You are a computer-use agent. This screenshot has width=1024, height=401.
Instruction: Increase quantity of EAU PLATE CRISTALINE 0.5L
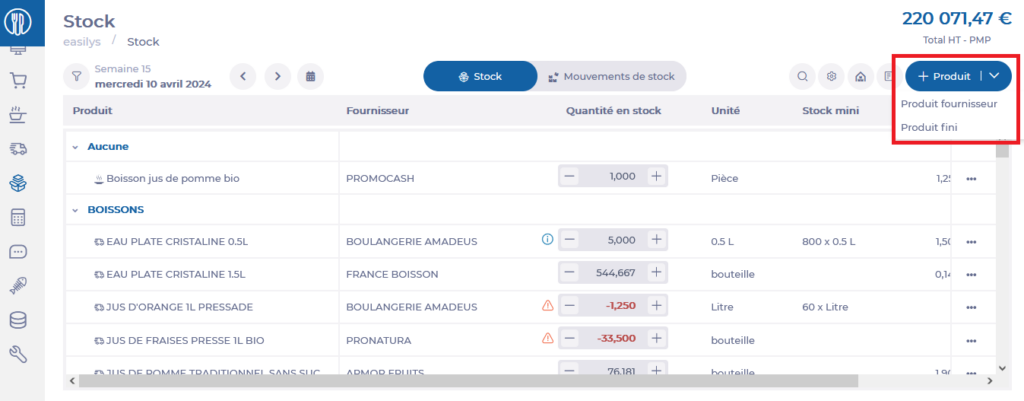(656, 240)
